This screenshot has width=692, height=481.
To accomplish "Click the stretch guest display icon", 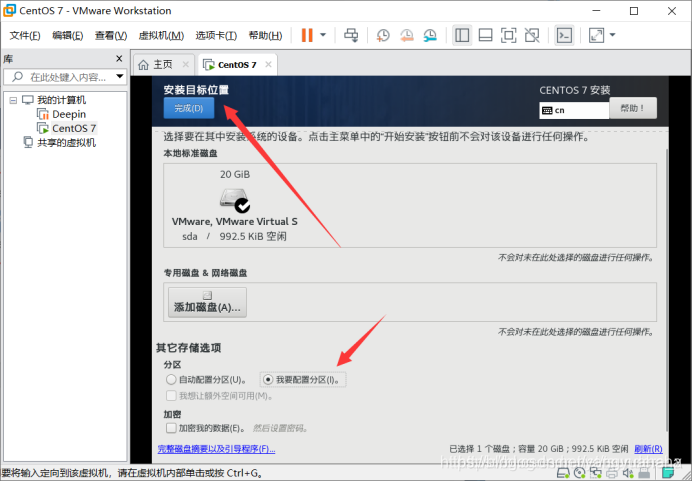I will [x=596, y=35].
